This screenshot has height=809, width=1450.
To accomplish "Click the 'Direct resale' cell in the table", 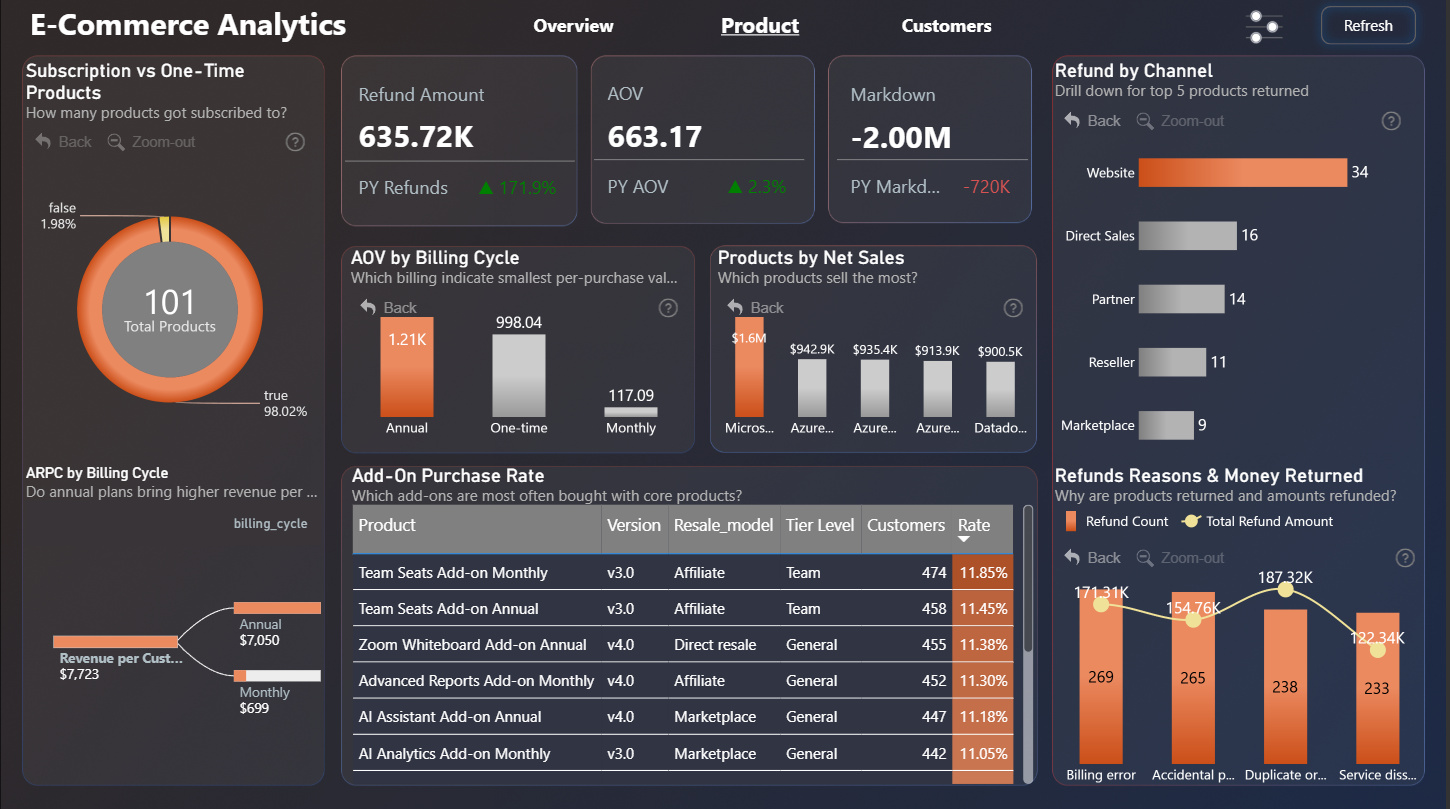I will point(724,645).
